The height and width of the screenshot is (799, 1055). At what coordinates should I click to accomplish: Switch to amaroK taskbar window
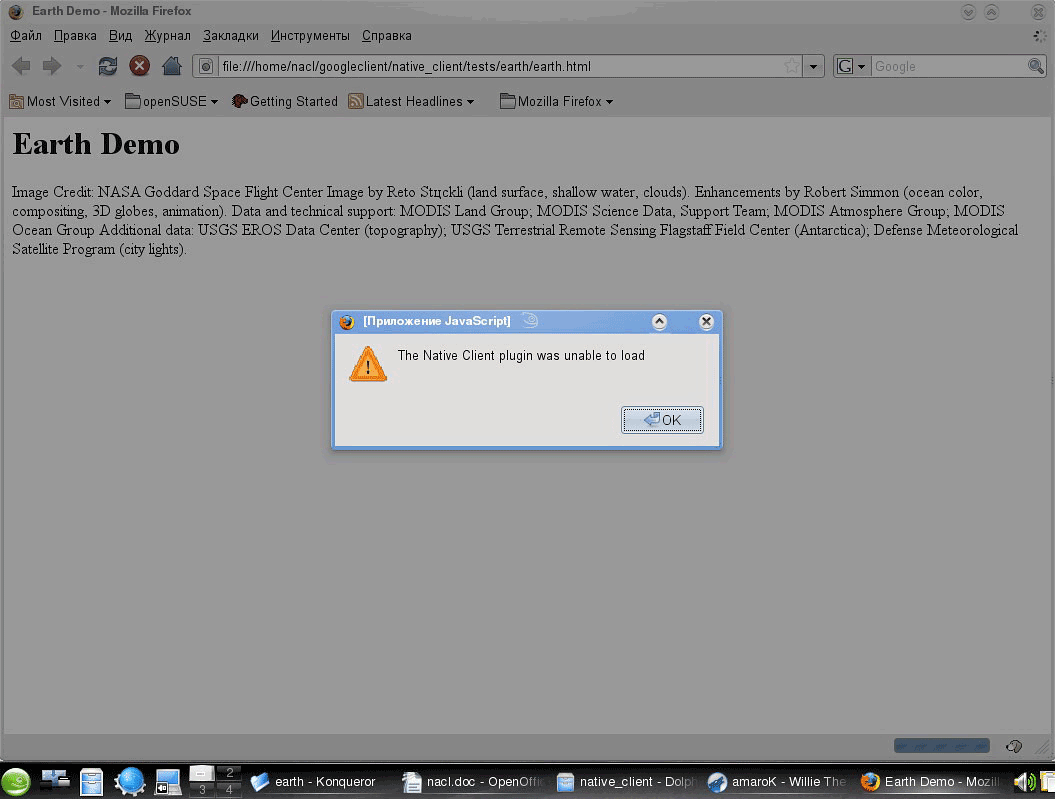[x=778, y=782]
